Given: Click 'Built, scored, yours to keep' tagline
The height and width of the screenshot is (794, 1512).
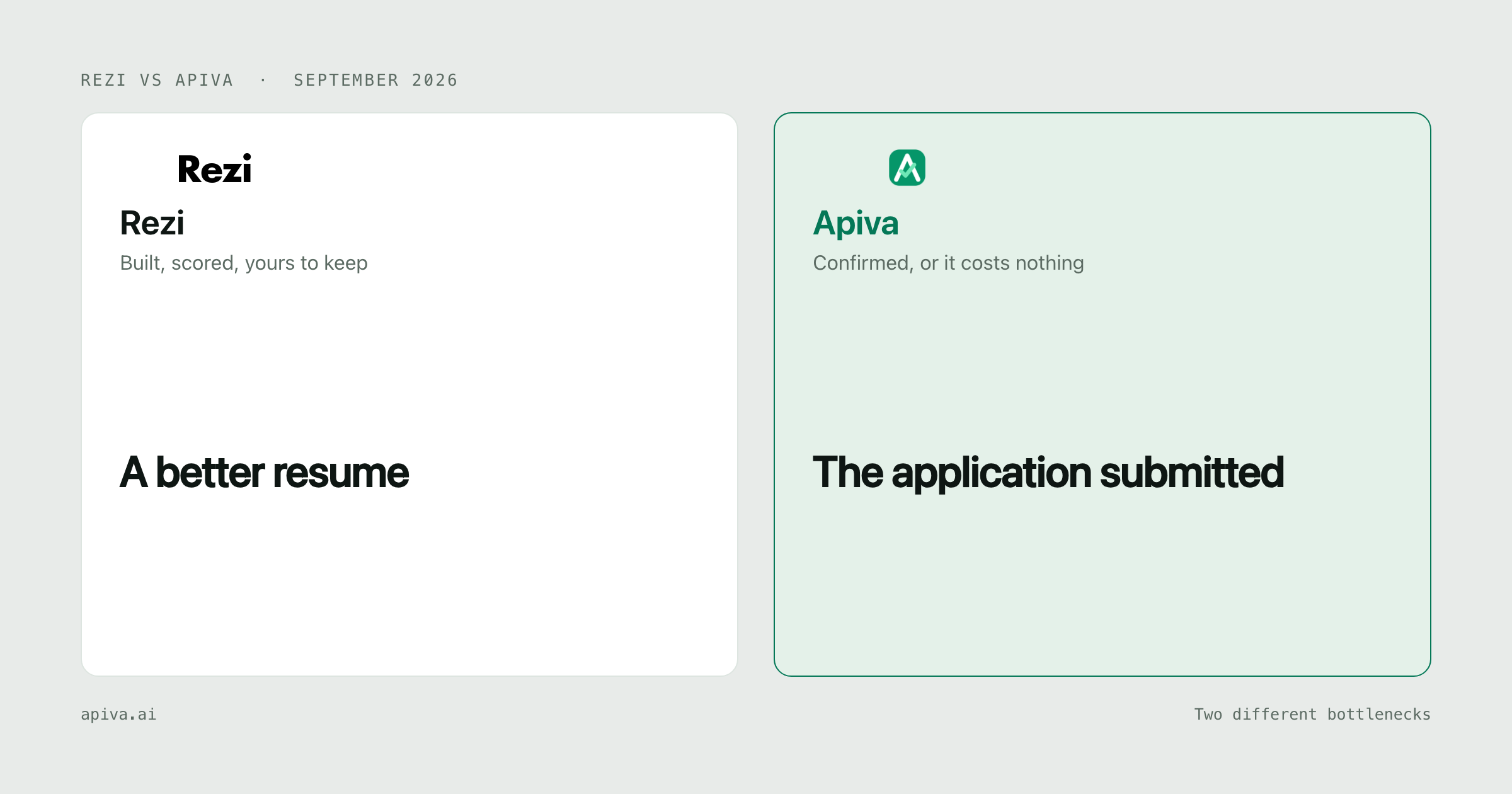Looking at the screenshot, I should (x=244, y=263).
